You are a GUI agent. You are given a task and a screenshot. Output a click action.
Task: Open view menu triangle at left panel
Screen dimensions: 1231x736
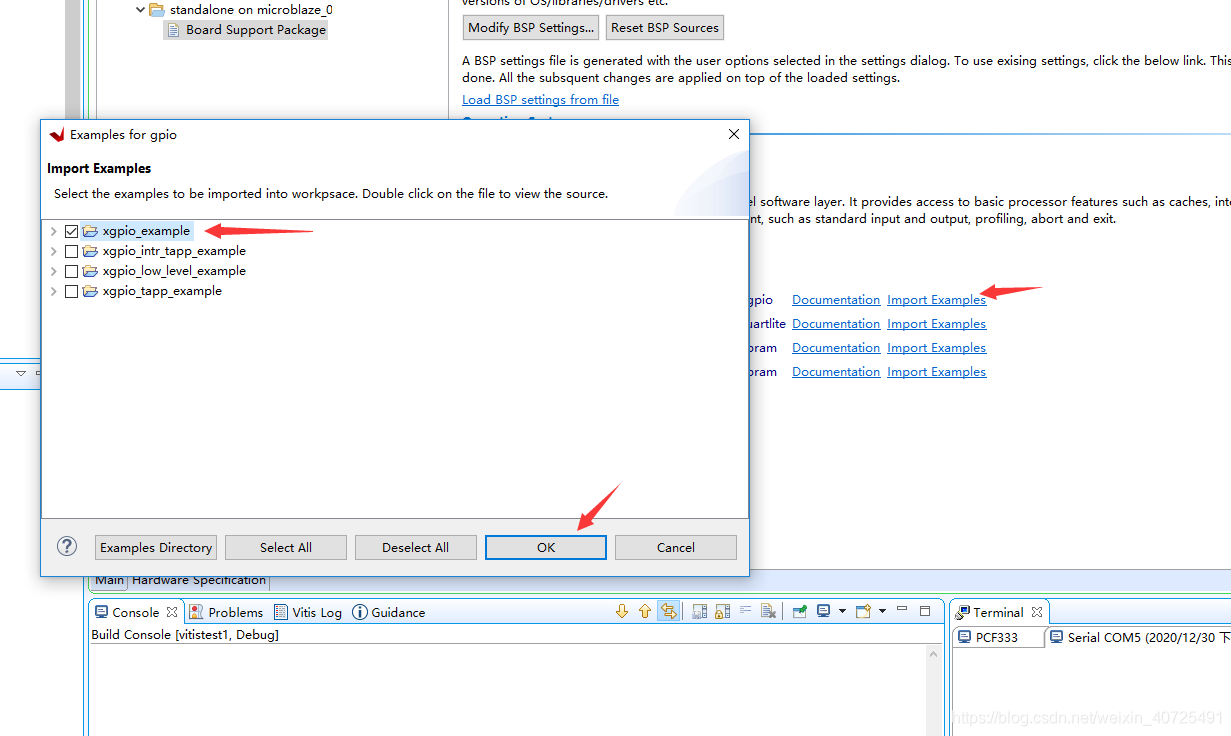[x=20, y=373]
